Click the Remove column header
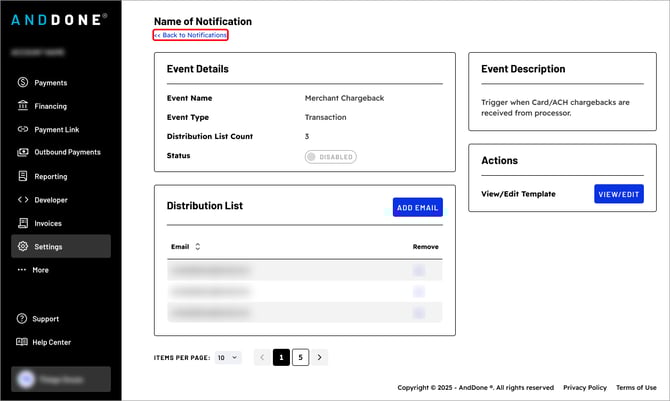Viewport: 670px width, 401px height. (x=426, y=247)
